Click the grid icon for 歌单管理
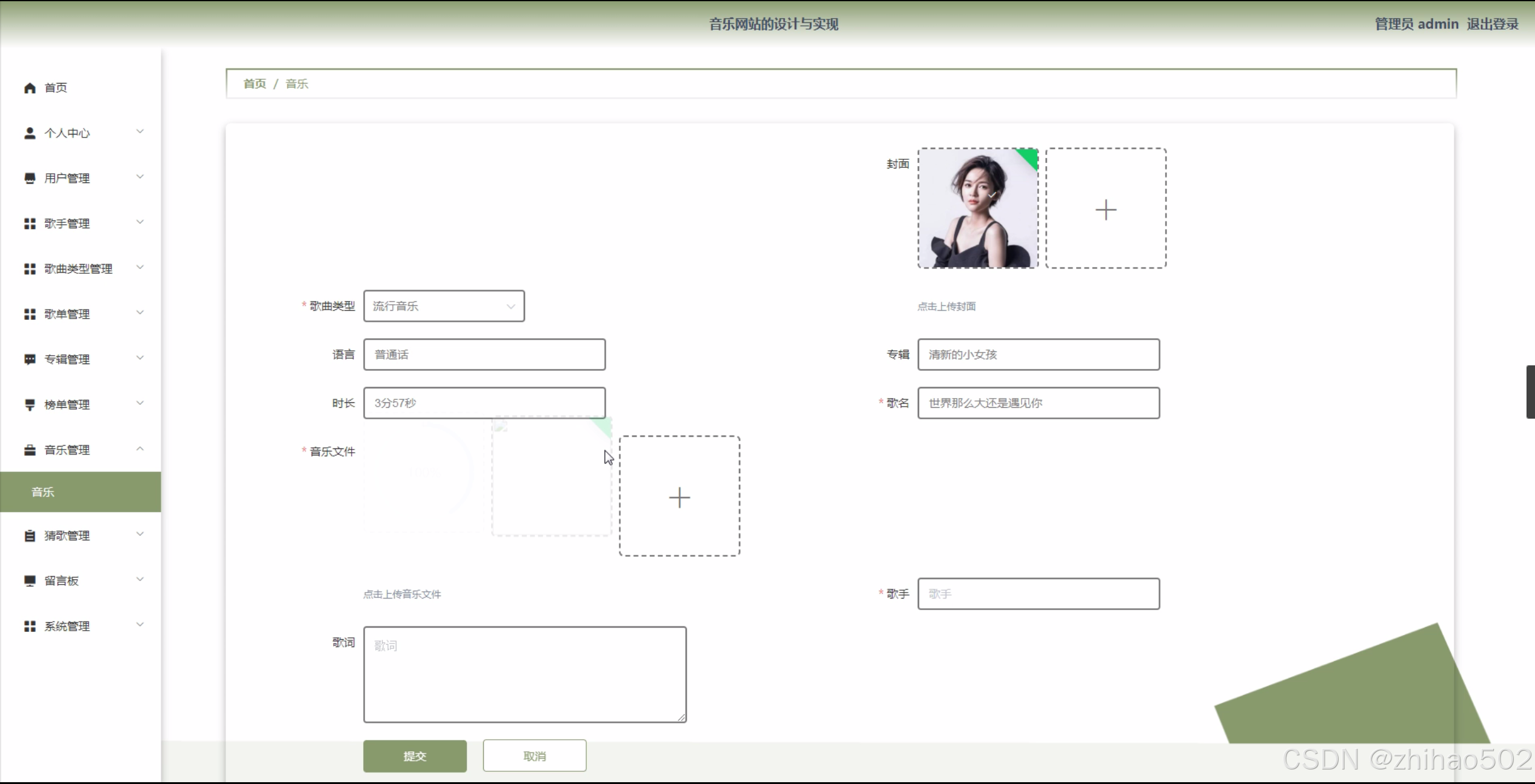The width and height of the screenshot is (1535, 784). point(30,314)
